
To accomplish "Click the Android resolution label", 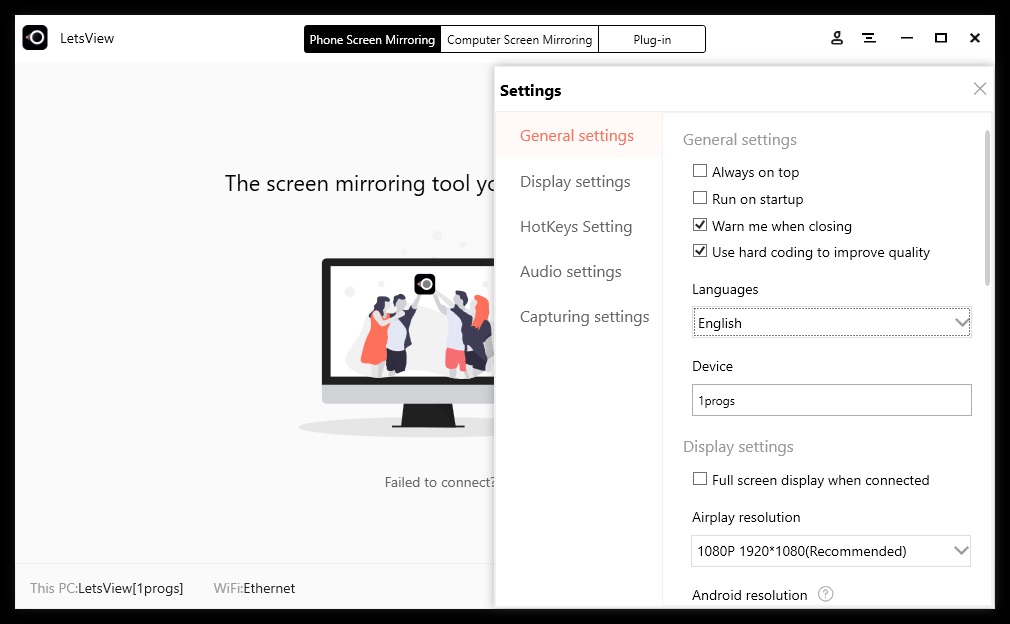I will coord(749,595).
